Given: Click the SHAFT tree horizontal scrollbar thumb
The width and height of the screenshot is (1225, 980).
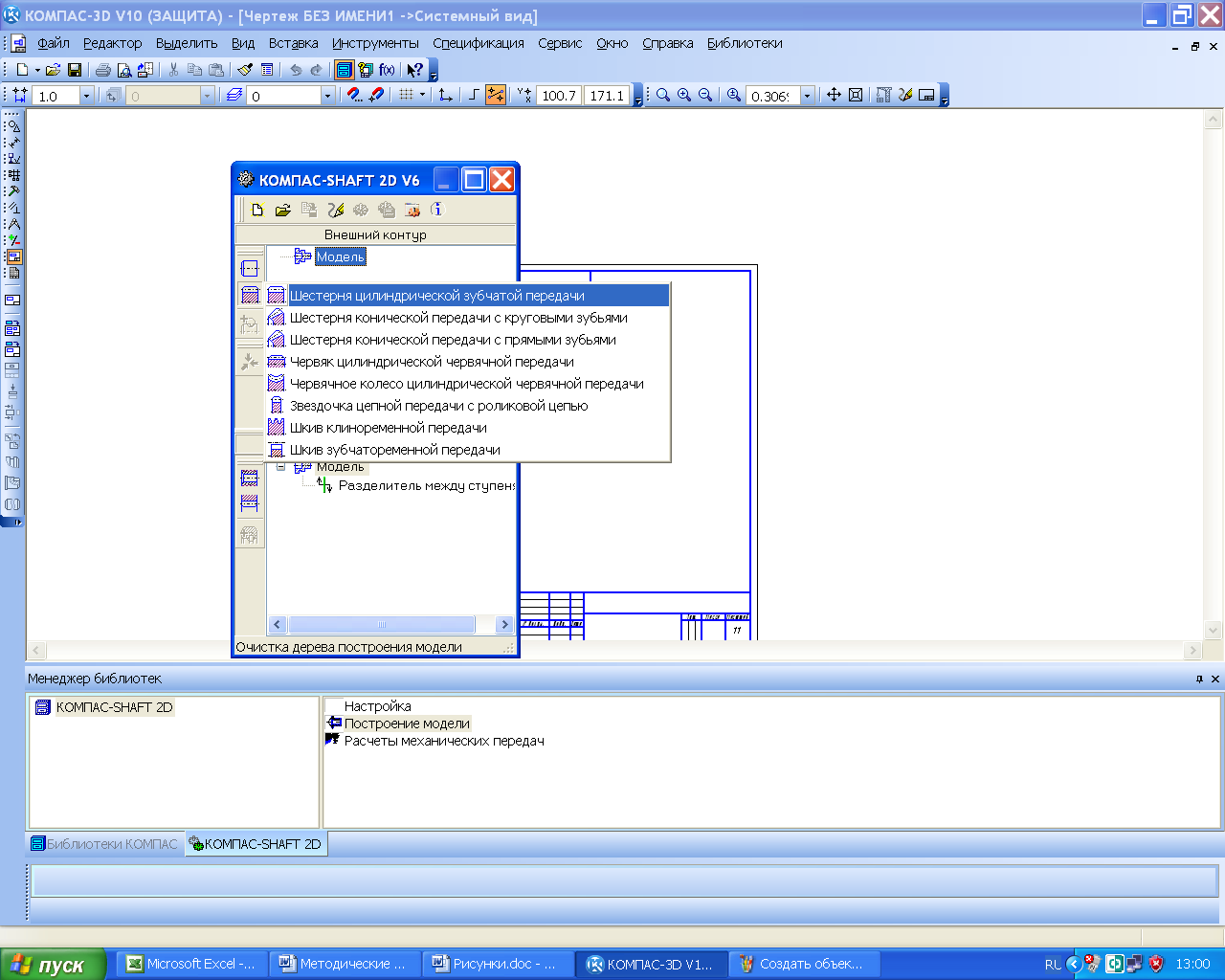Looking at the screenshot, I should click(x=382, y=625).
